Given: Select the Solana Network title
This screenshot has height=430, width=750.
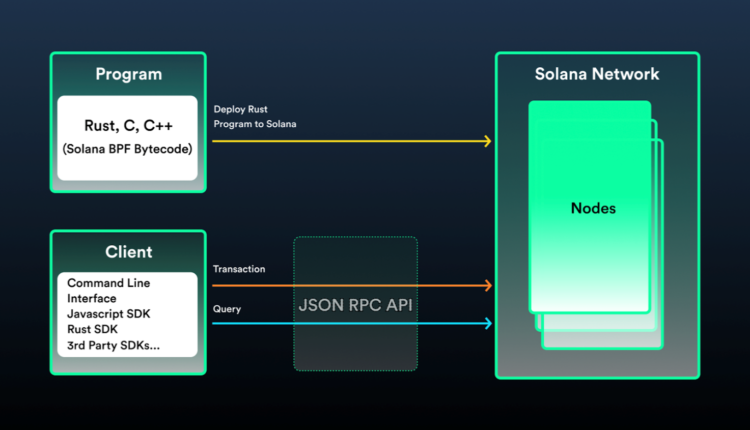Looking at the screenshot, I should tap(597, 75).
